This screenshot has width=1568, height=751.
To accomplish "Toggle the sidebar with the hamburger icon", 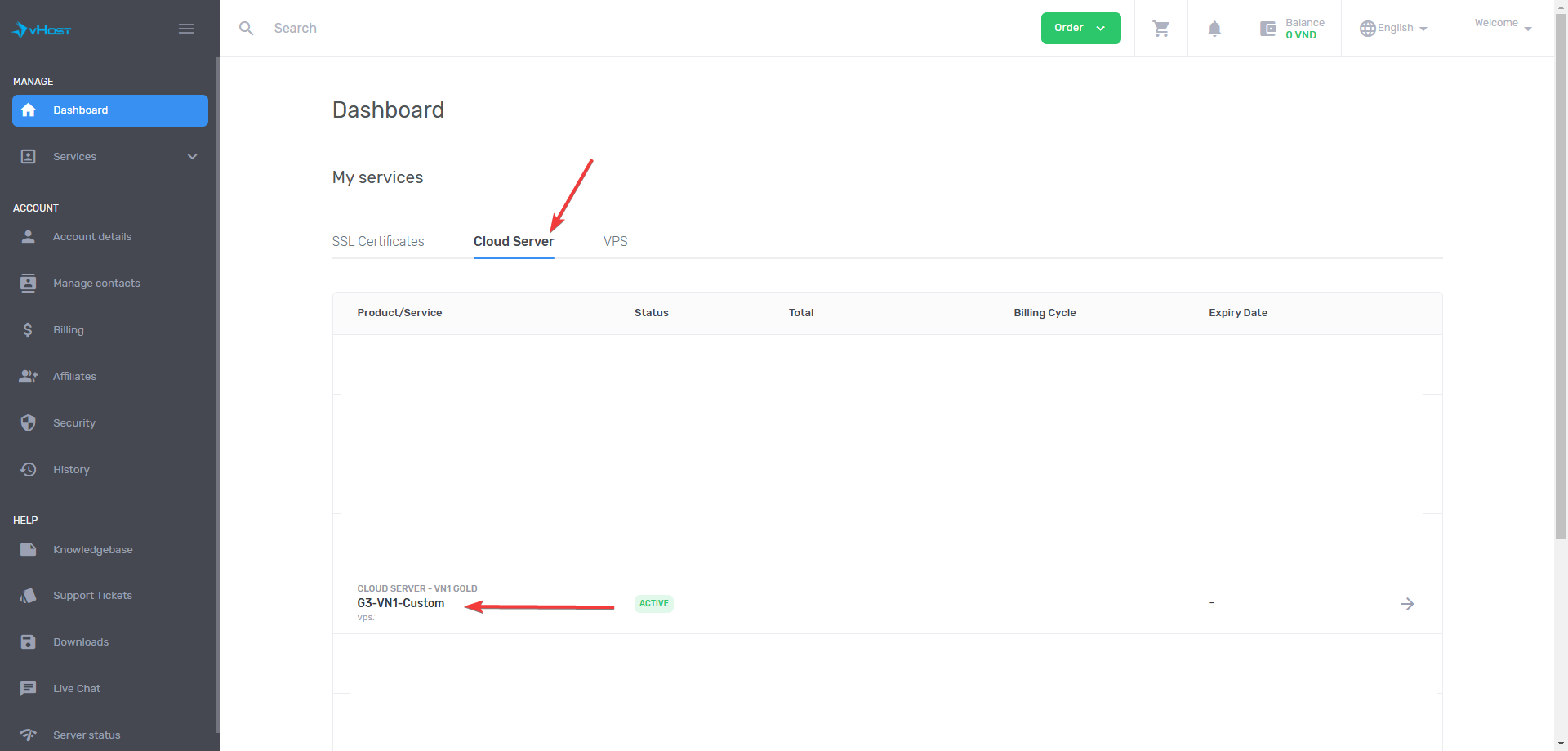I will tap(185, 28).
